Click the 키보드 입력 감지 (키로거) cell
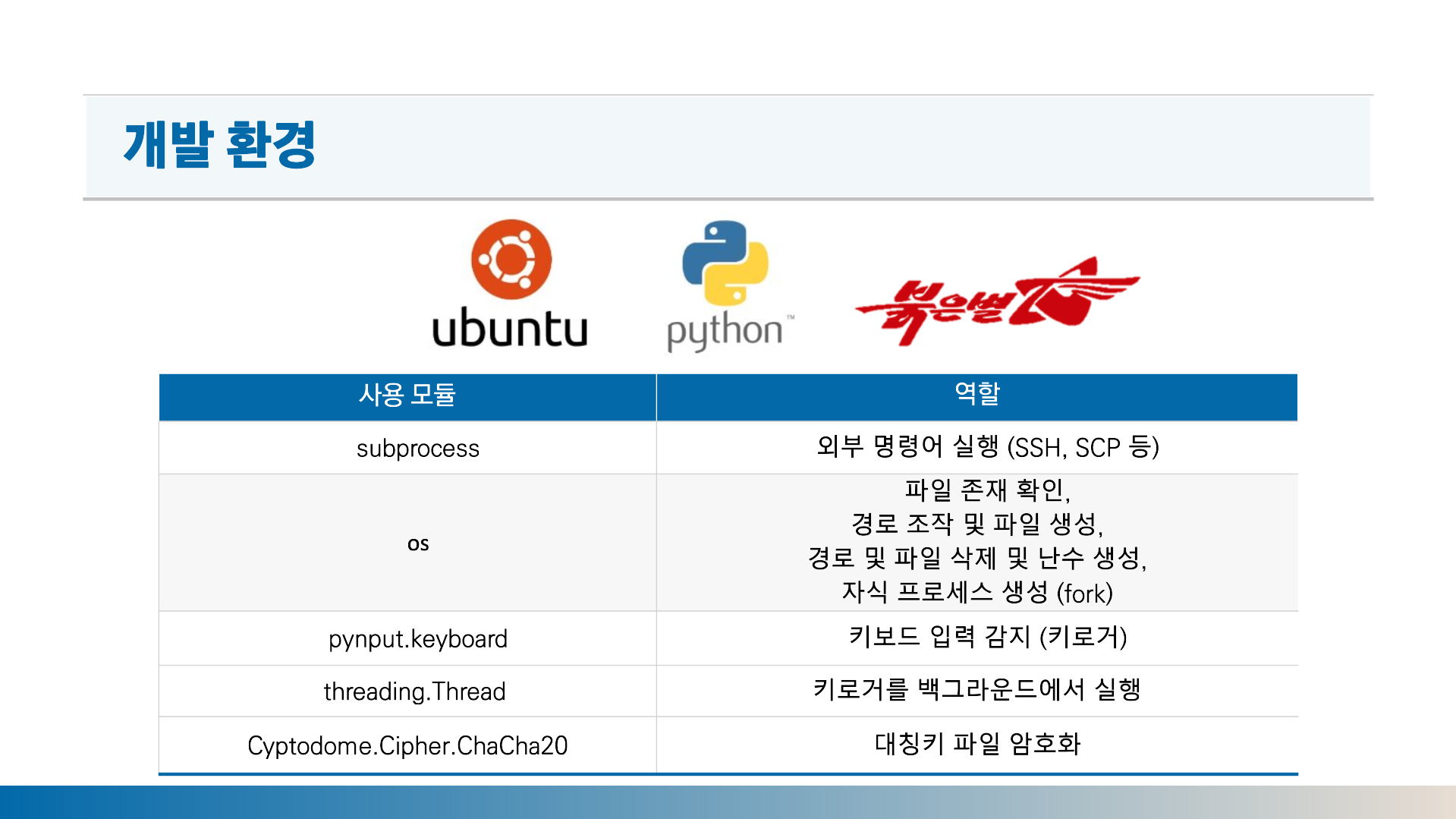Image resolution: width=1456 pixels, height=819 pixels. pos(977,638)
